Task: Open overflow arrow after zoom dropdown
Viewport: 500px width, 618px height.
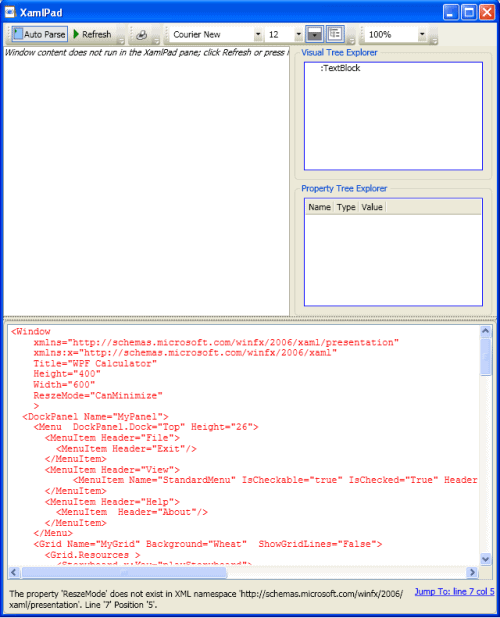Action: 434,41
